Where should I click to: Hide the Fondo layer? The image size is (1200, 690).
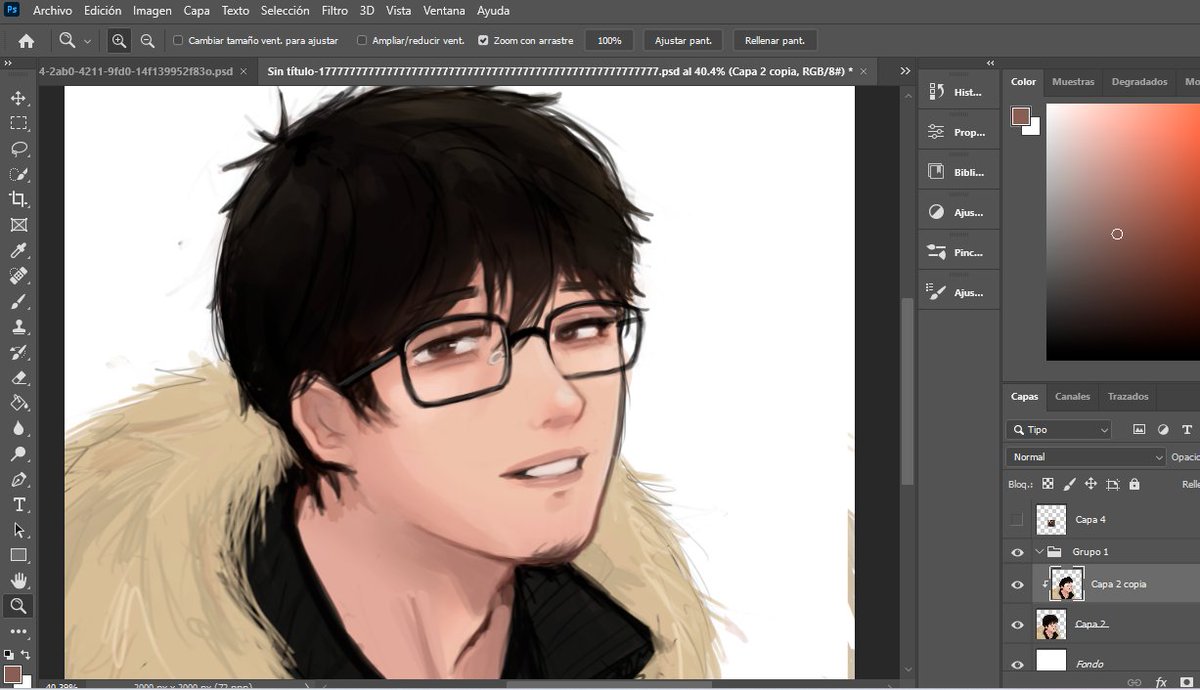click(x=1017, y=664)
